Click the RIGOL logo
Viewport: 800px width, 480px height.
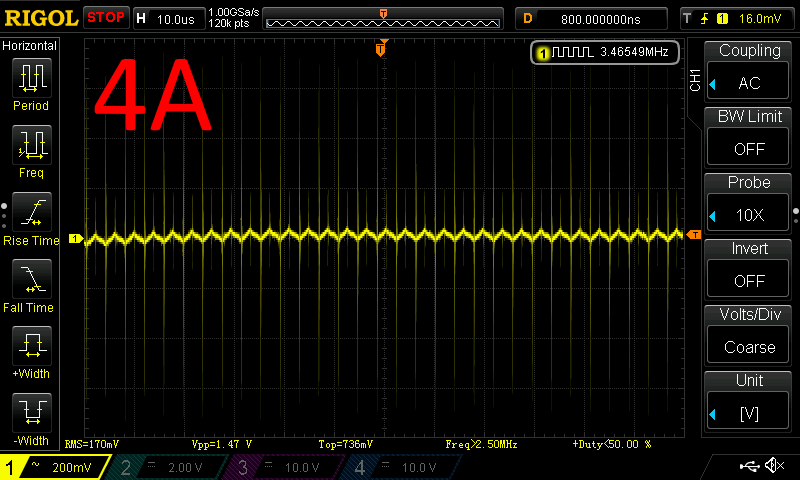click(41, 18)
